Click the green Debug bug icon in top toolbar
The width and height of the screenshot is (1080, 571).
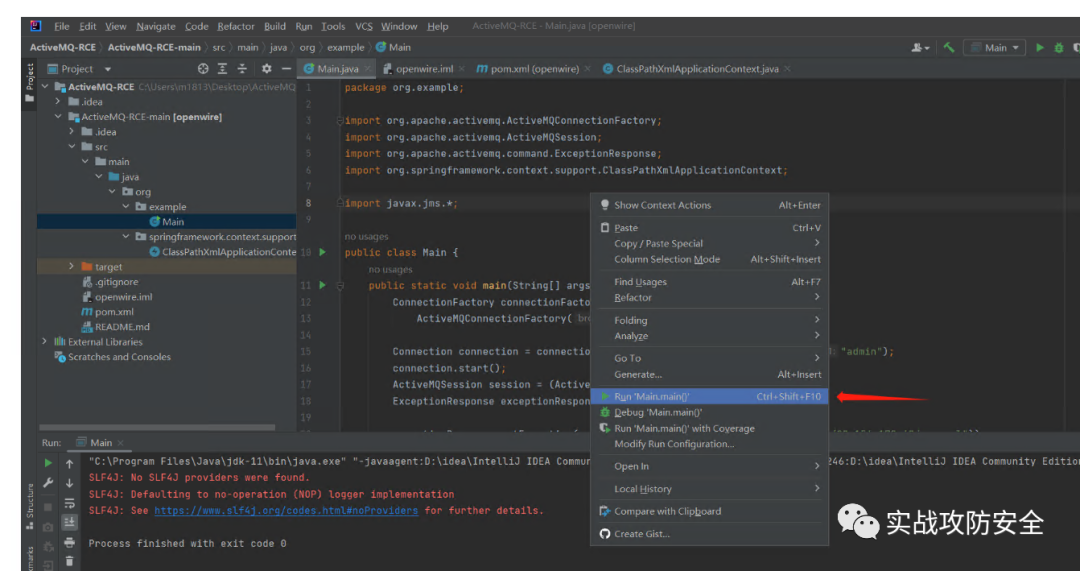coord(1059,48)
